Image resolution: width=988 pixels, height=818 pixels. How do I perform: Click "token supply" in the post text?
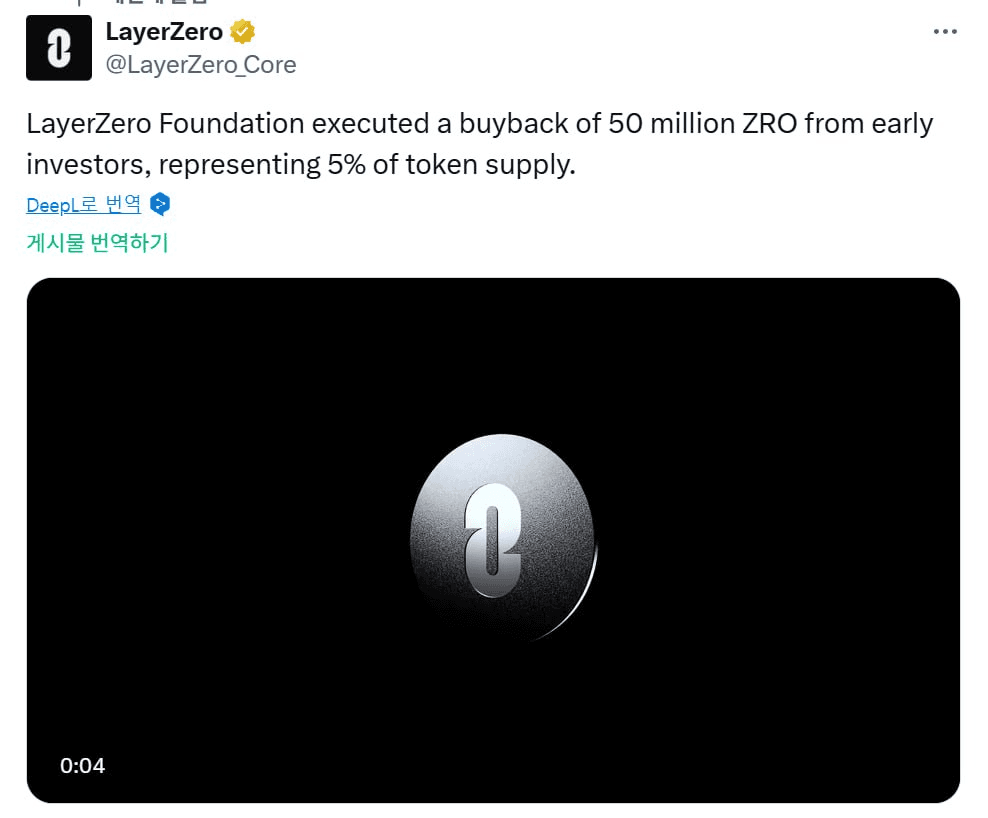(489, 164)
